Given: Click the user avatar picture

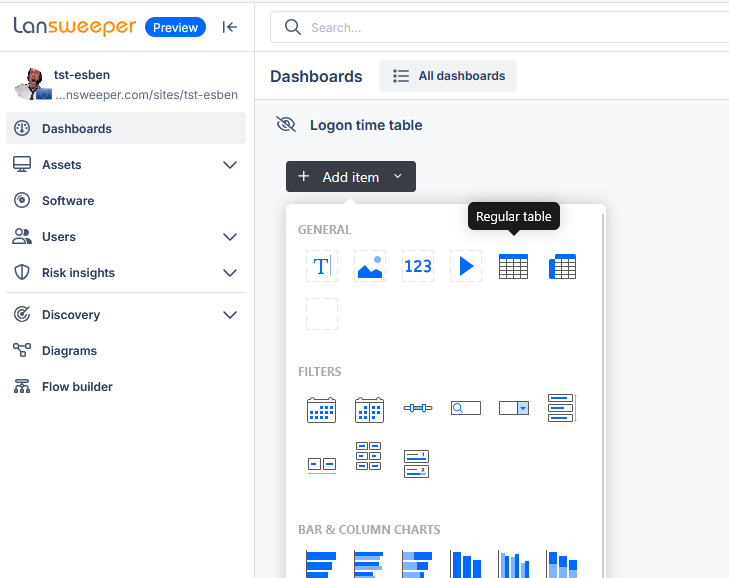Looking at the screenshot, I should click(x=33, y=84).
